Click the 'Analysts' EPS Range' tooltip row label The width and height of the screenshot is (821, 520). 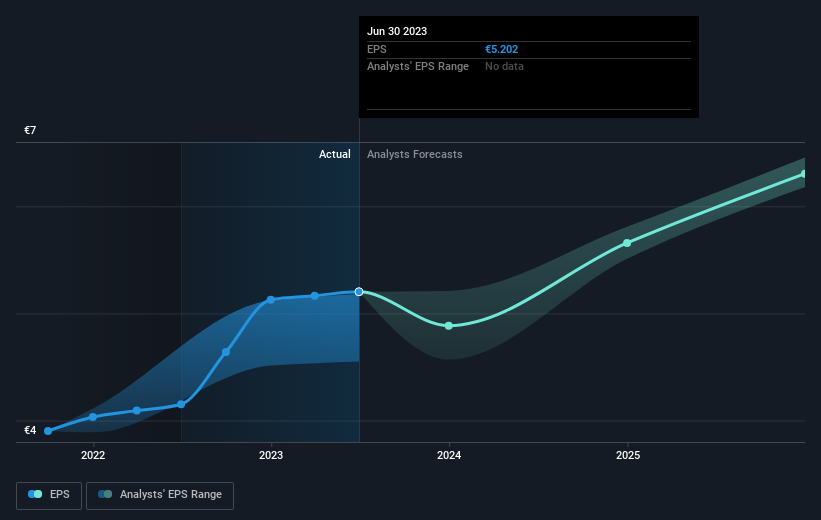click(417, 67)
